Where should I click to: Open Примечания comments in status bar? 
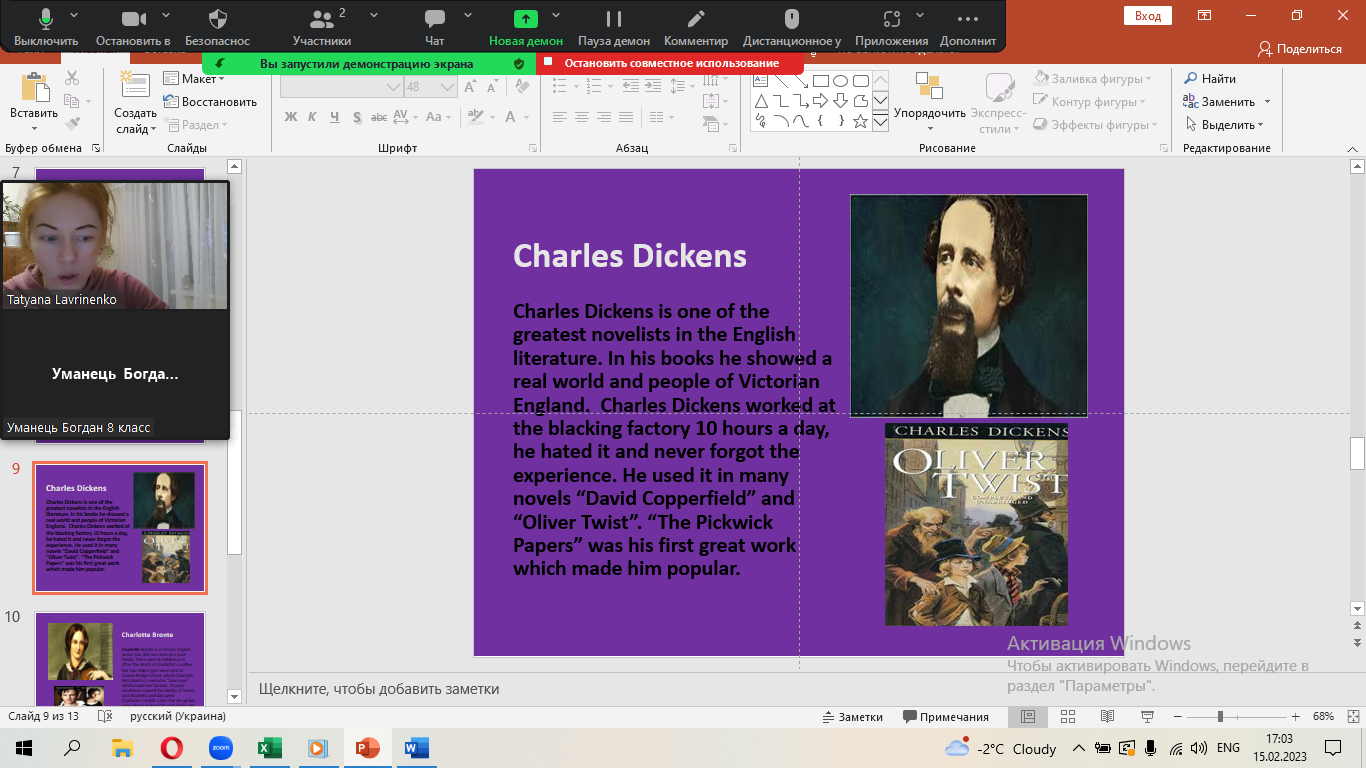pos(946,716)
